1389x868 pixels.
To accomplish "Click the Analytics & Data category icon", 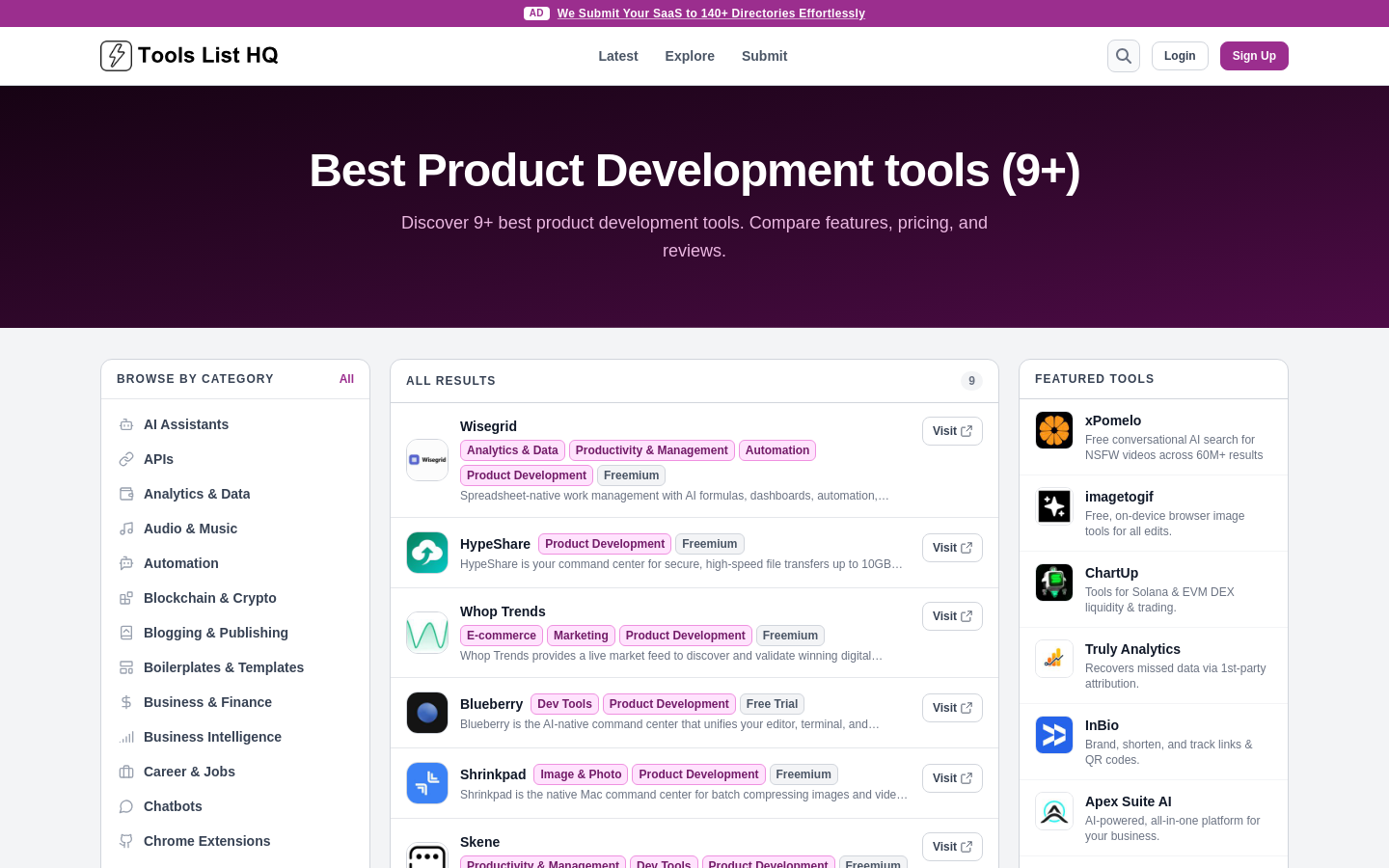I will pyautogui.click(x=126, y=494).
